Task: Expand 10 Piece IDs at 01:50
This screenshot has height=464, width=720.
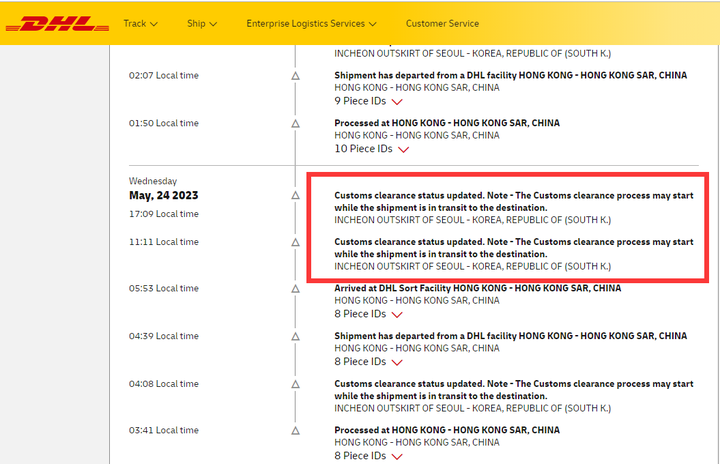Action: click(x=371, y=149)
